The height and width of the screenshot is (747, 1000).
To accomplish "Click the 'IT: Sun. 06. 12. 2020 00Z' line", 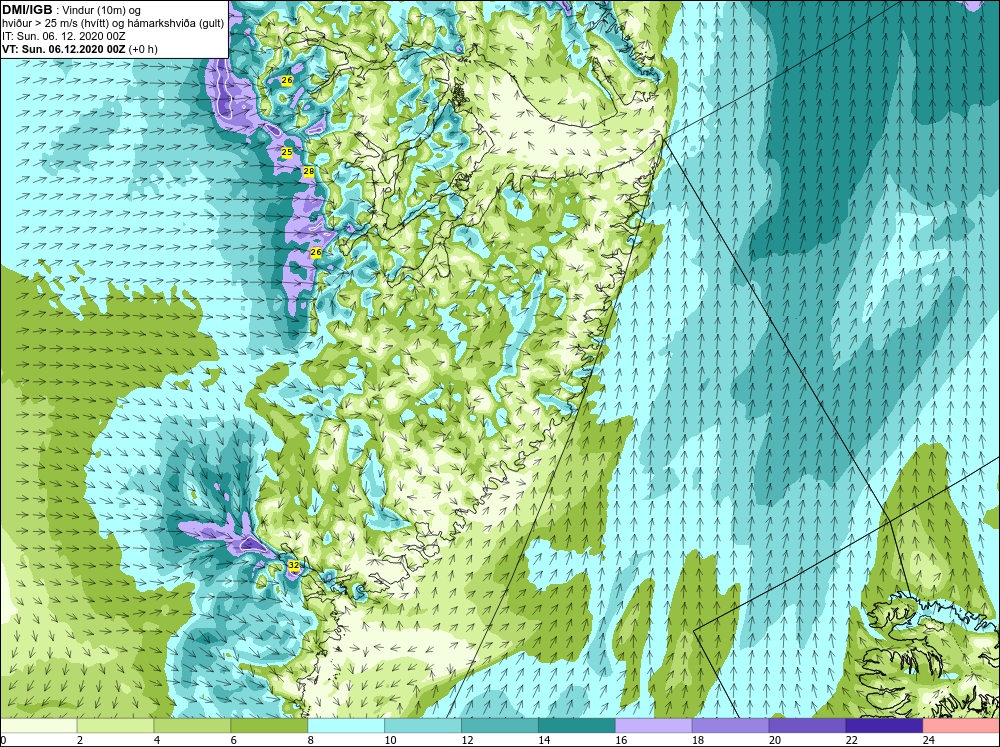I will (64, 36).
